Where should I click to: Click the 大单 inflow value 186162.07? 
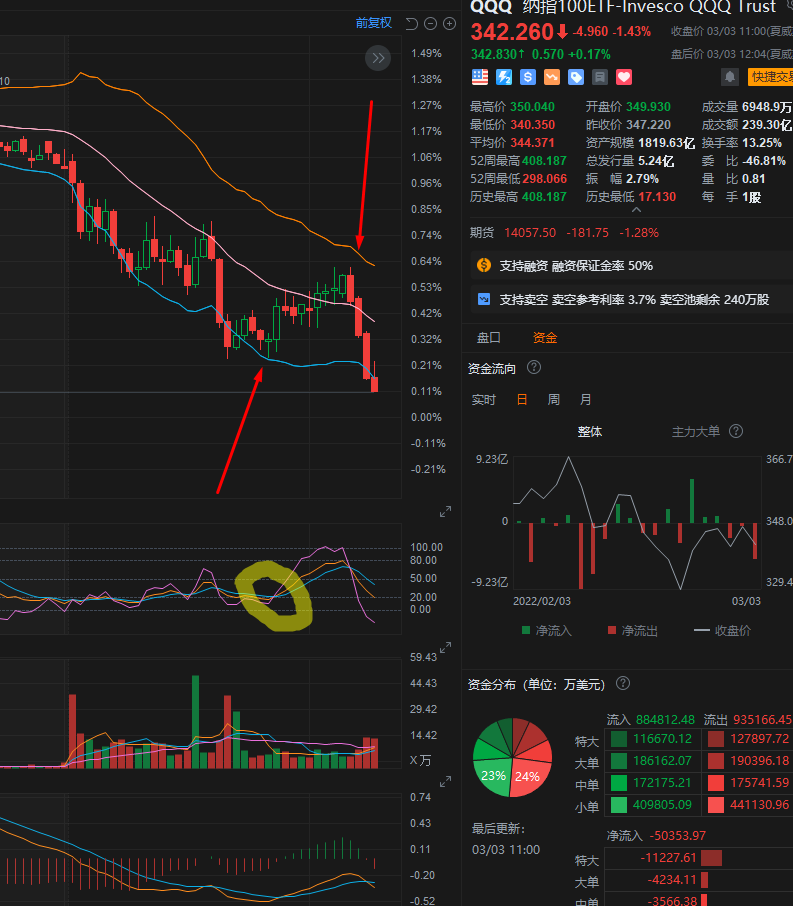662,761
